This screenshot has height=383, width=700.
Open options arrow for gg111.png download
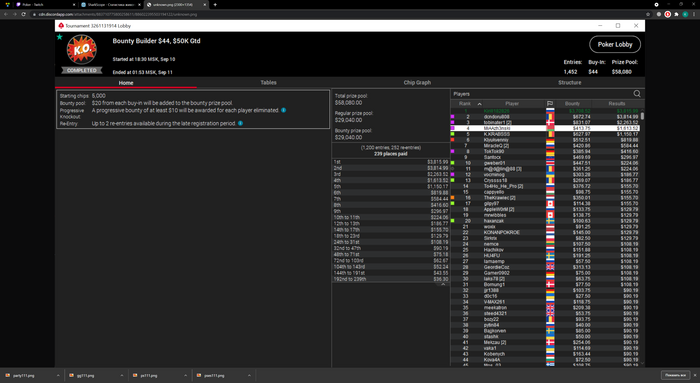click(x=121, y=375)
